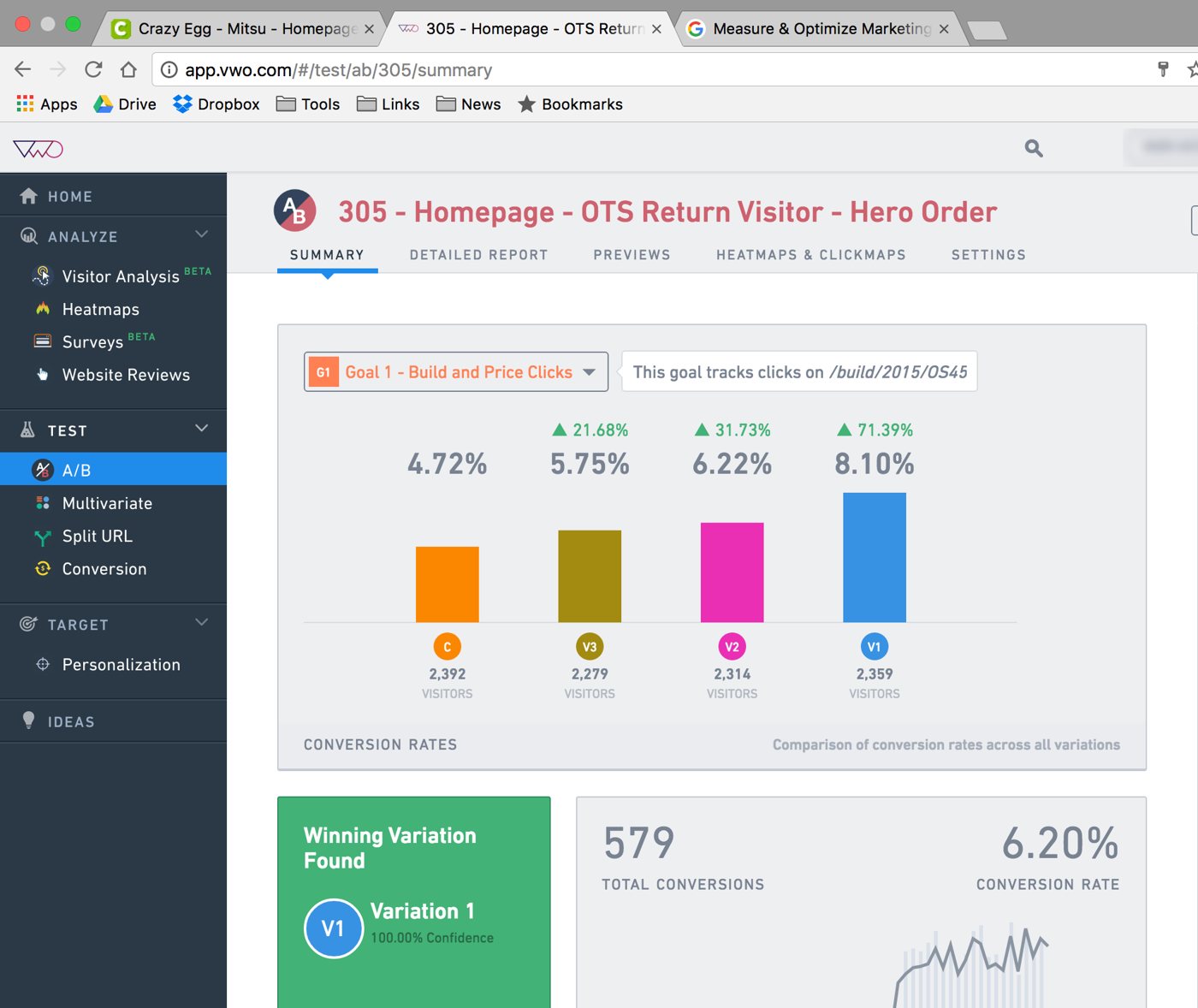
Task: Open Heatmaps in the sidebar
Action: 101,309
